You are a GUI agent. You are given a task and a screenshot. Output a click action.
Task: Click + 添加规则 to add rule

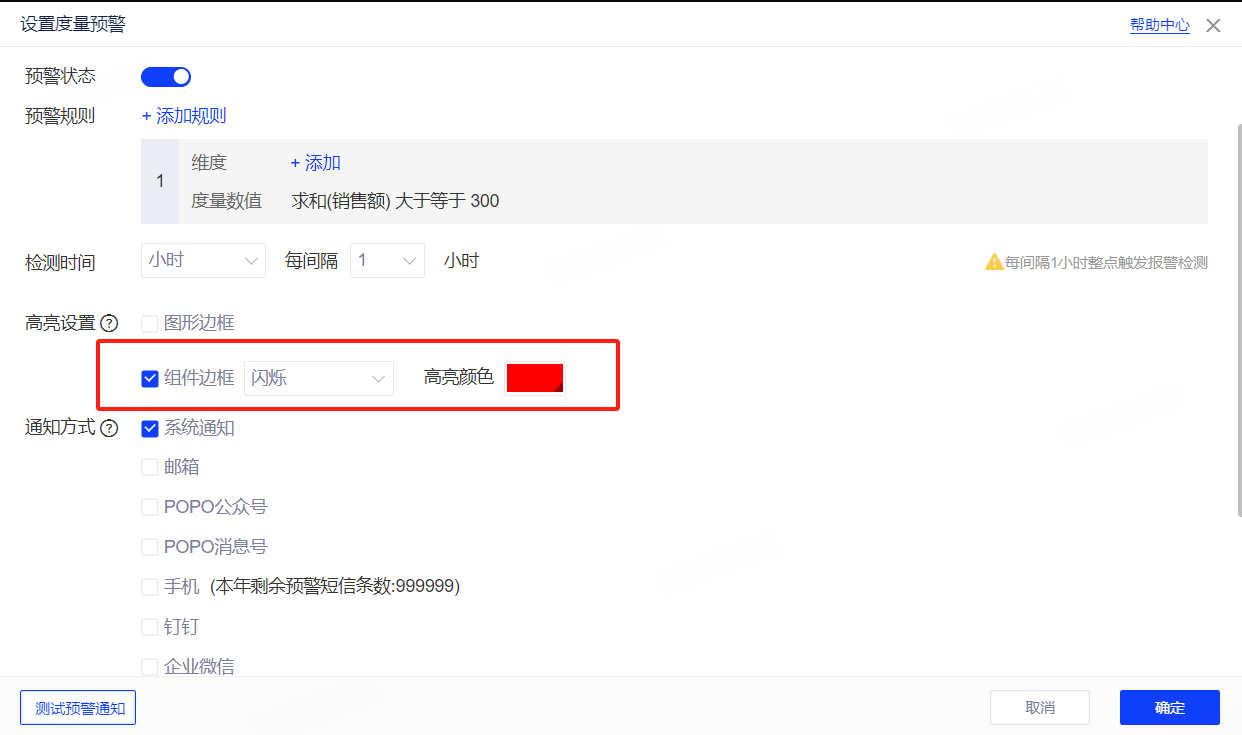(184, 116)
